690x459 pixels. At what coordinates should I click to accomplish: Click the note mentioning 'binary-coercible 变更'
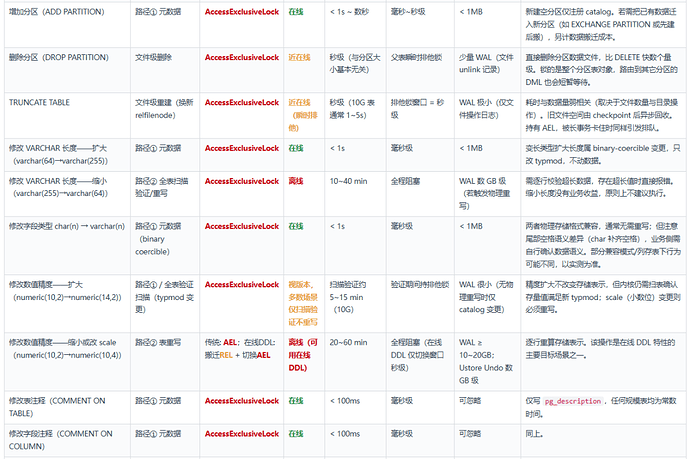tap(603, 155)
